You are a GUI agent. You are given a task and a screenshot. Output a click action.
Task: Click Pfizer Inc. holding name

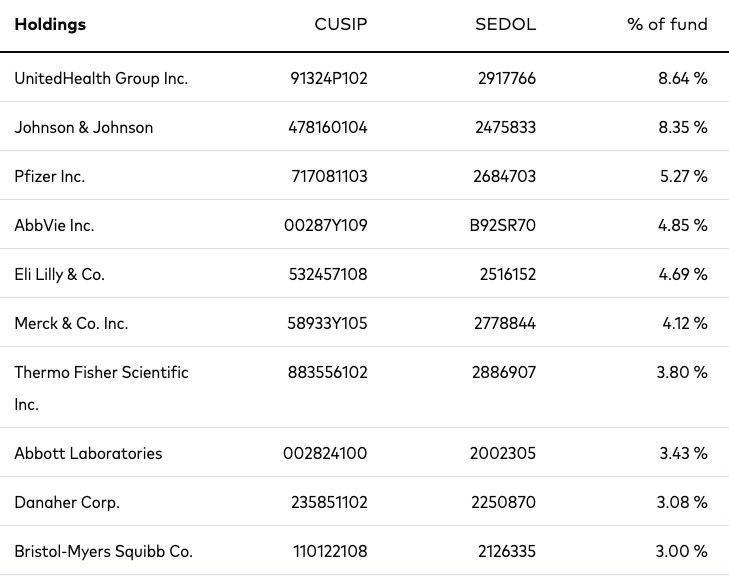tap(50, 176)
